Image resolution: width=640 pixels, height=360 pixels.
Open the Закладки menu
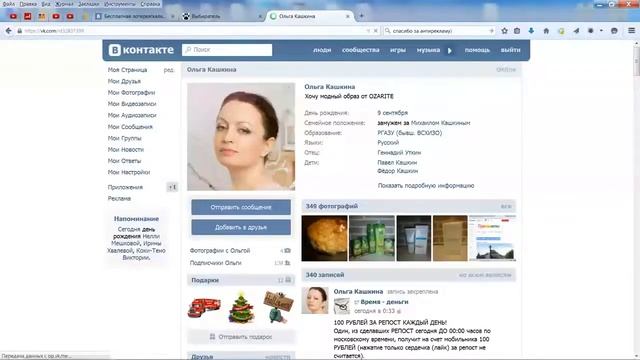[x=89, y=4]
